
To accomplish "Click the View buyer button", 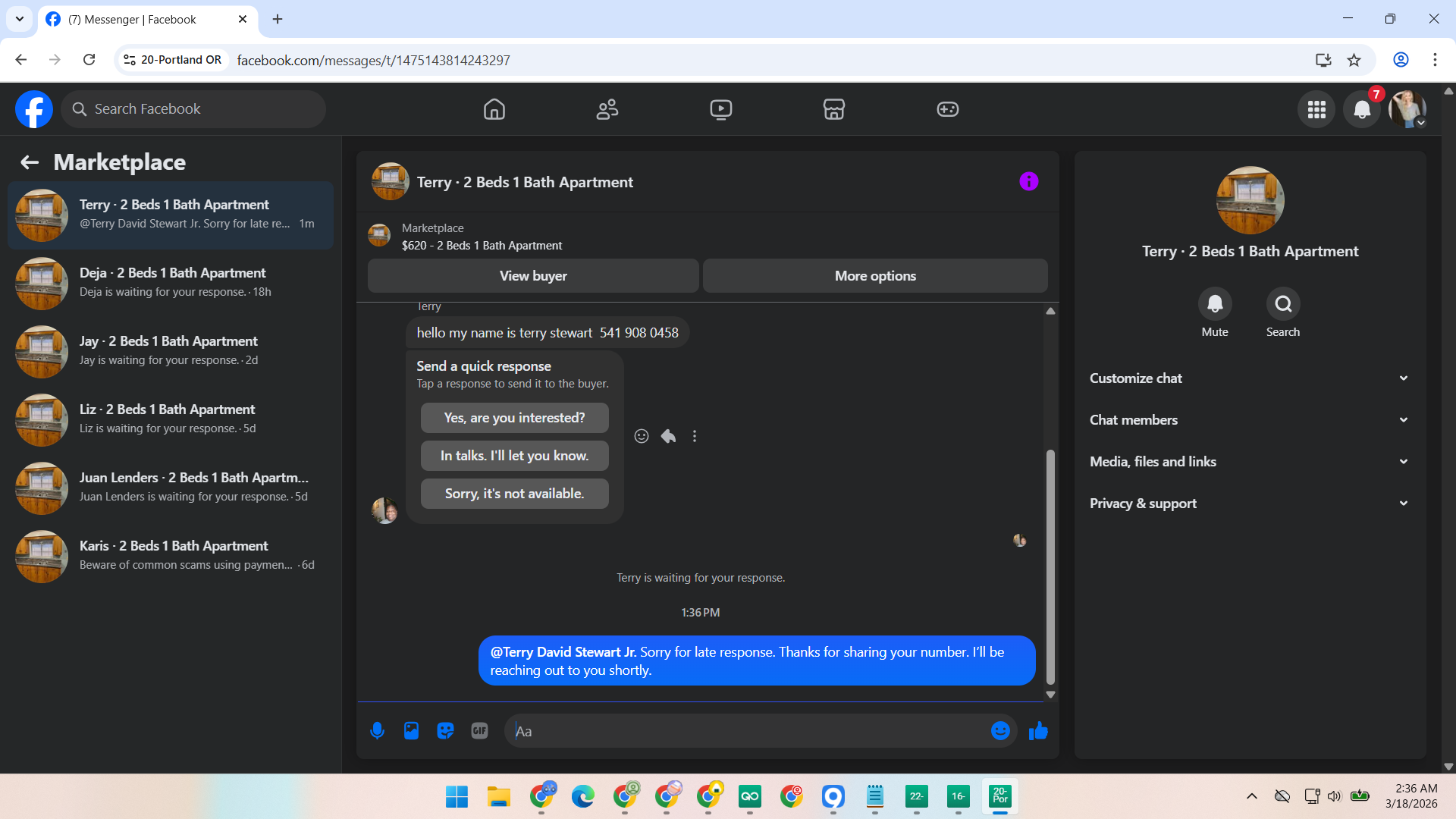I will 533,276.
